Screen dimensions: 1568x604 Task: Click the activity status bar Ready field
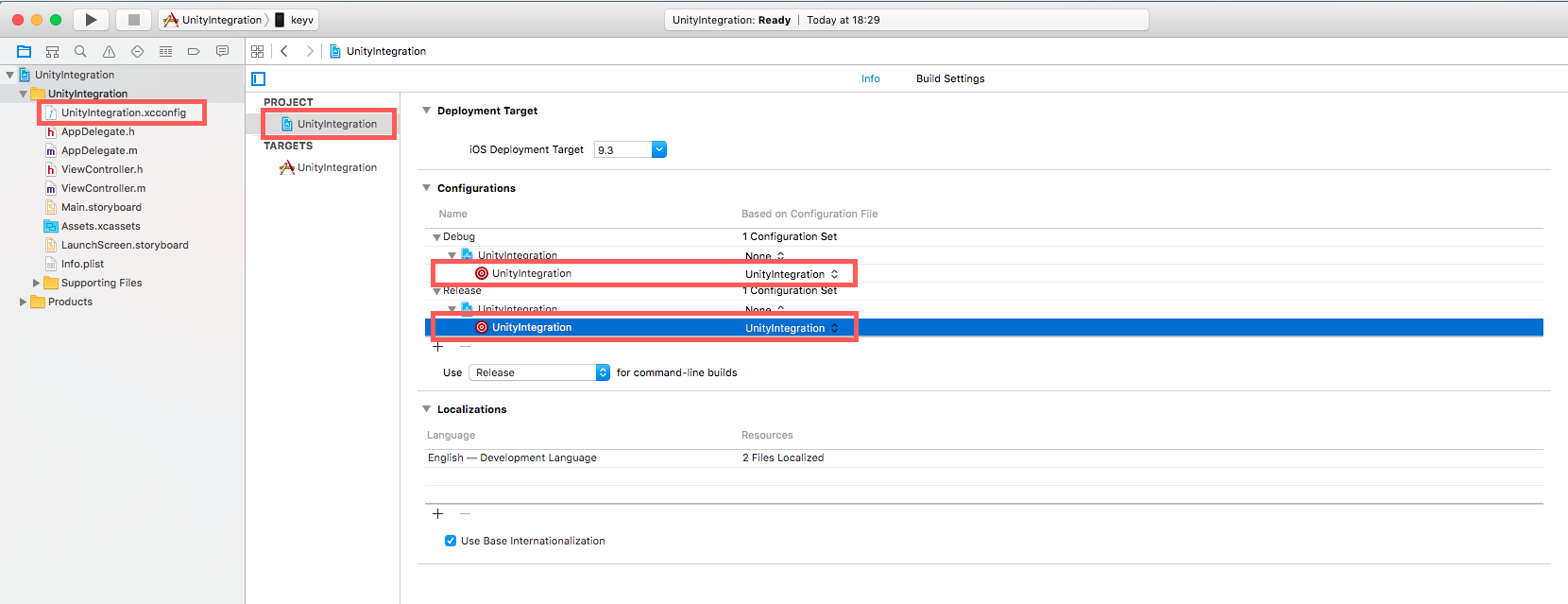tap(907, 20)
